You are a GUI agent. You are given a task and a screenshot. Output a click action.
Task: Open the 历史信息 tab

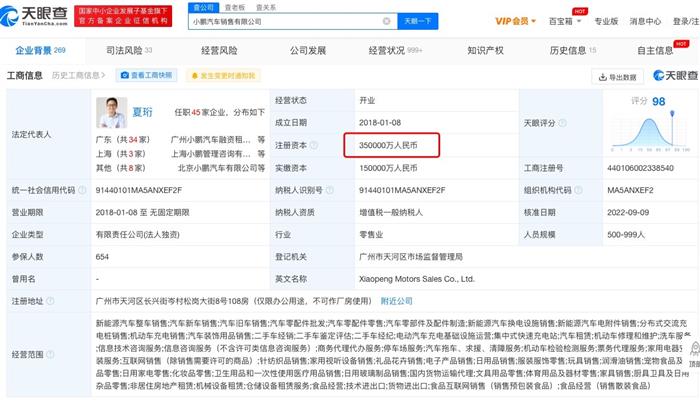(x=573, y=50)
